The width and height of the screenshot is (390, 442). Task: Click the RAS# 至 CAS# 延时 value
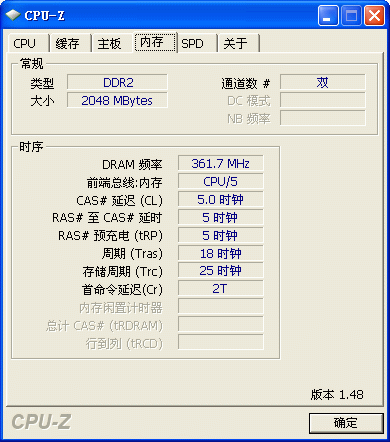(220, 217)
